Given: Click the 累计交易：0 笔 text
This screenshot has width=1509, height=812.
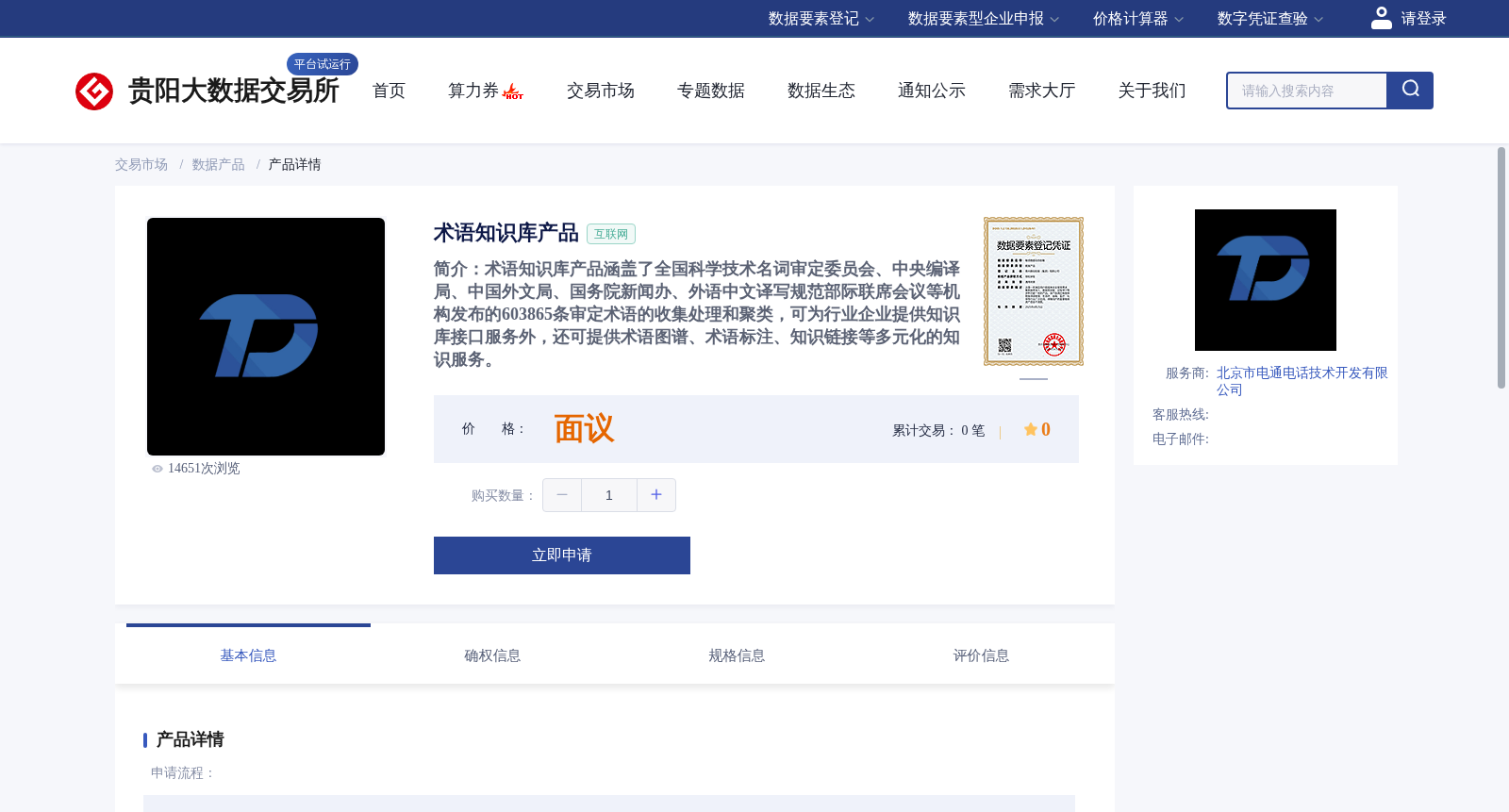Looking at the screenshot, I should [938, 430].
